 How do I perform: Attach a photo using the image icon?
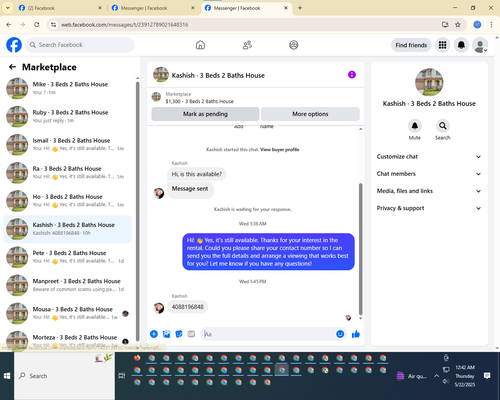coord(166,334)
